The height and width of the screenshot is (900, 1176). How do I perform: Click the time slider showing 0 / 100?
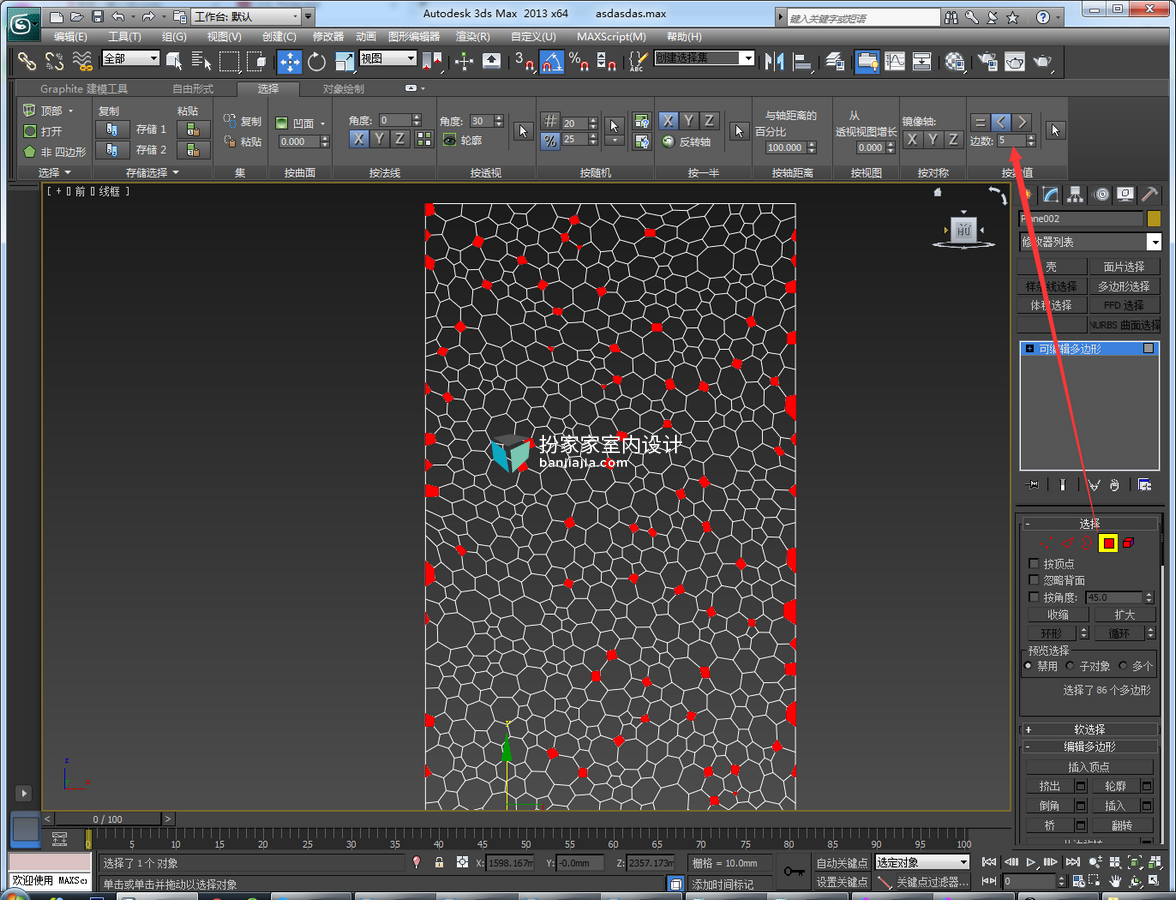point(108,819)
